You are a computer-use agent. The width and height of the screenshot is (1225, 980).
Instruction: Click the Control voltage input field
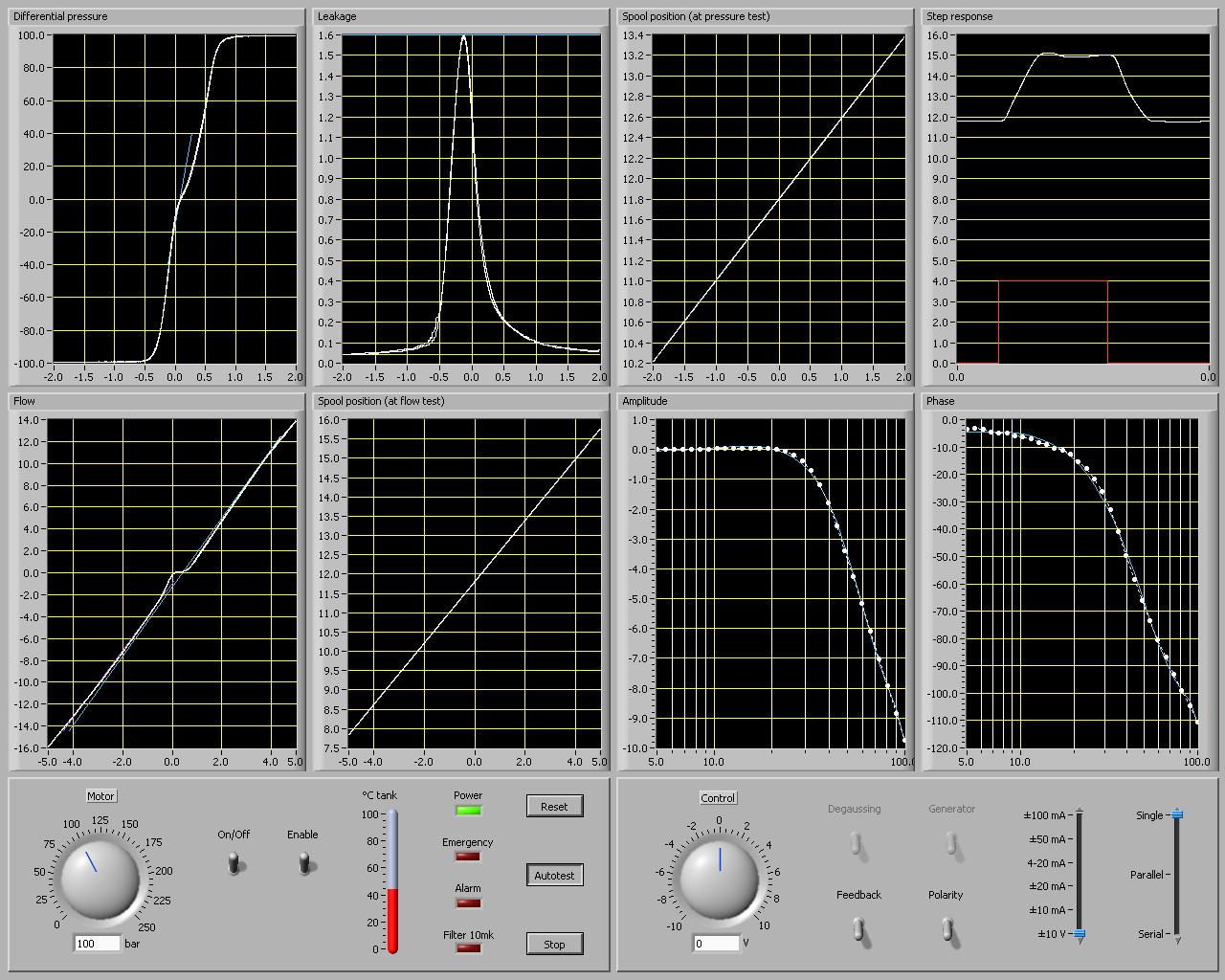point(716,944)
